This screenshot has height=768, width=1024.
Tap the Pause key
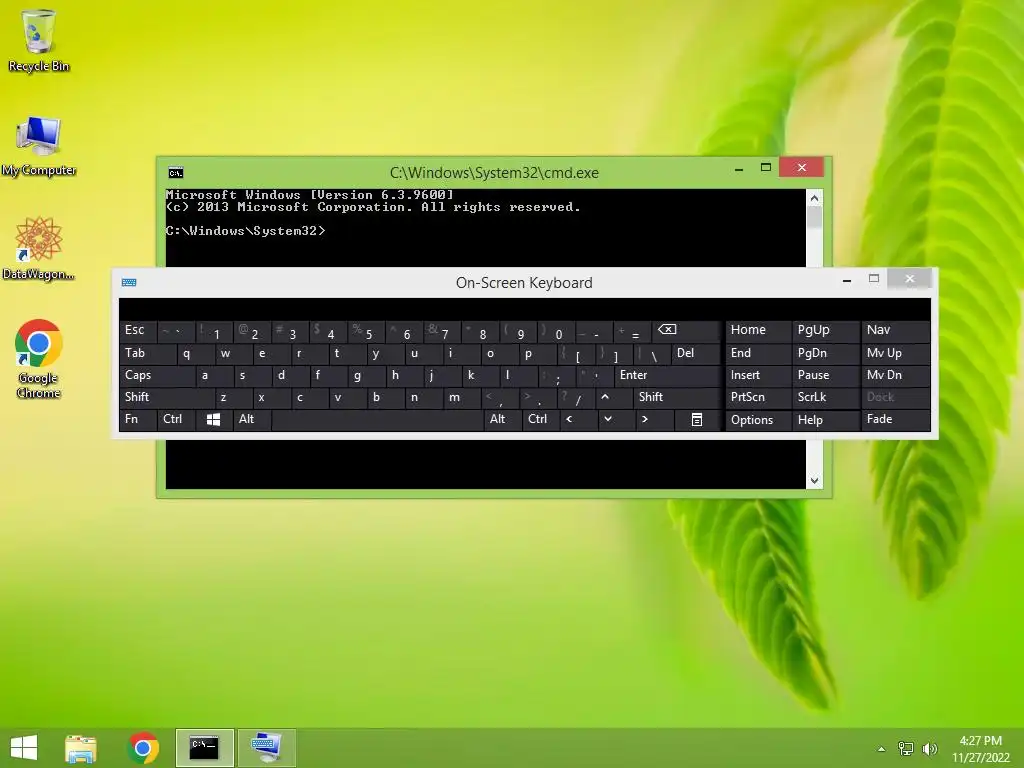click(x=825, y=376)
